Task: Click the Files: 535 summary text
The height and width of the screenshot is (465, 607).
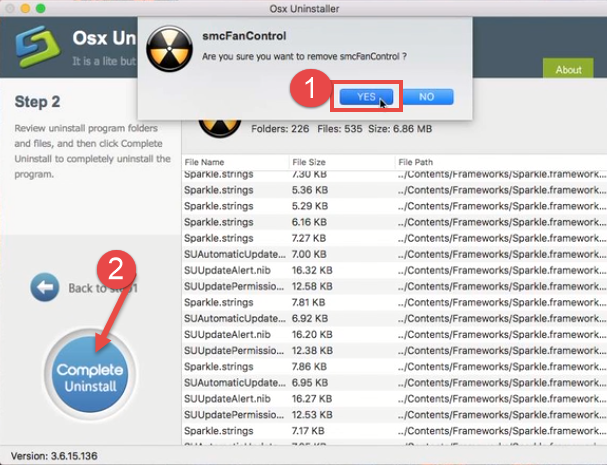Action: 340,129
